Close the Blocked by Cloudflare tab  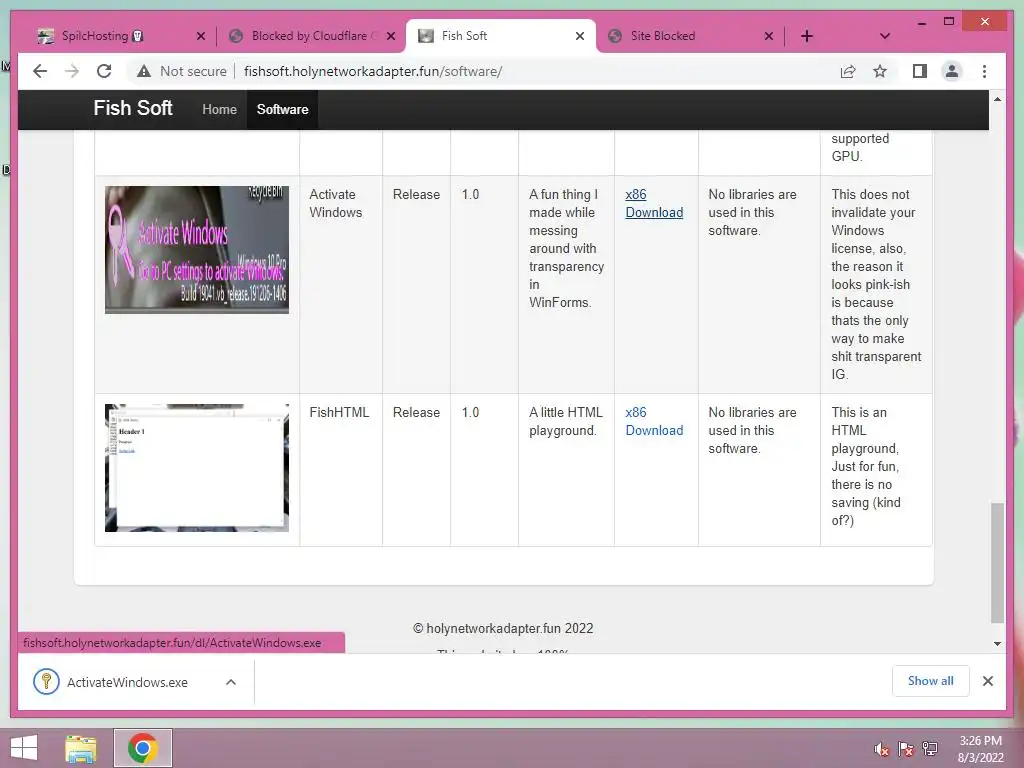click(x=391, y=36)
